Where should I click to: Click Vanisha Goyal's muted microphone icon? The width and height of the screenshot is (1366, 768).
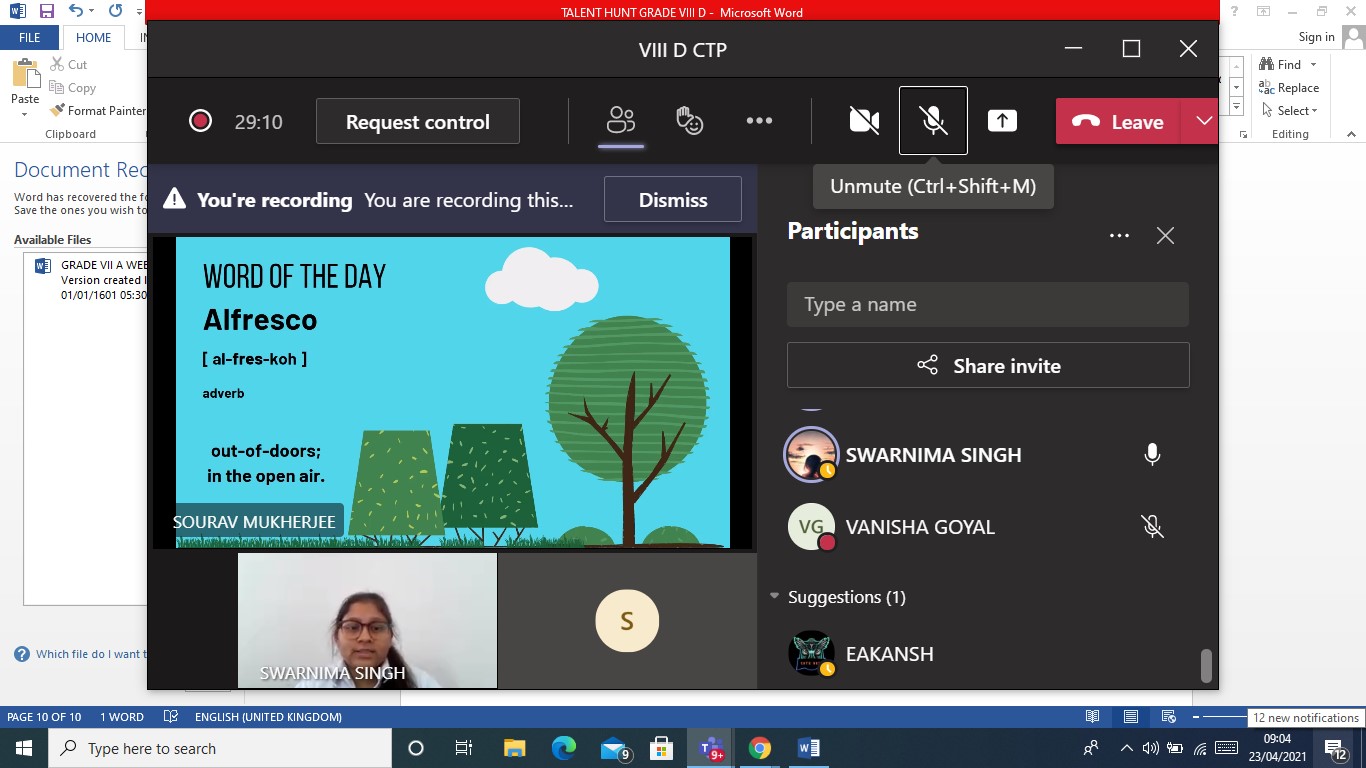(1152, 527)
